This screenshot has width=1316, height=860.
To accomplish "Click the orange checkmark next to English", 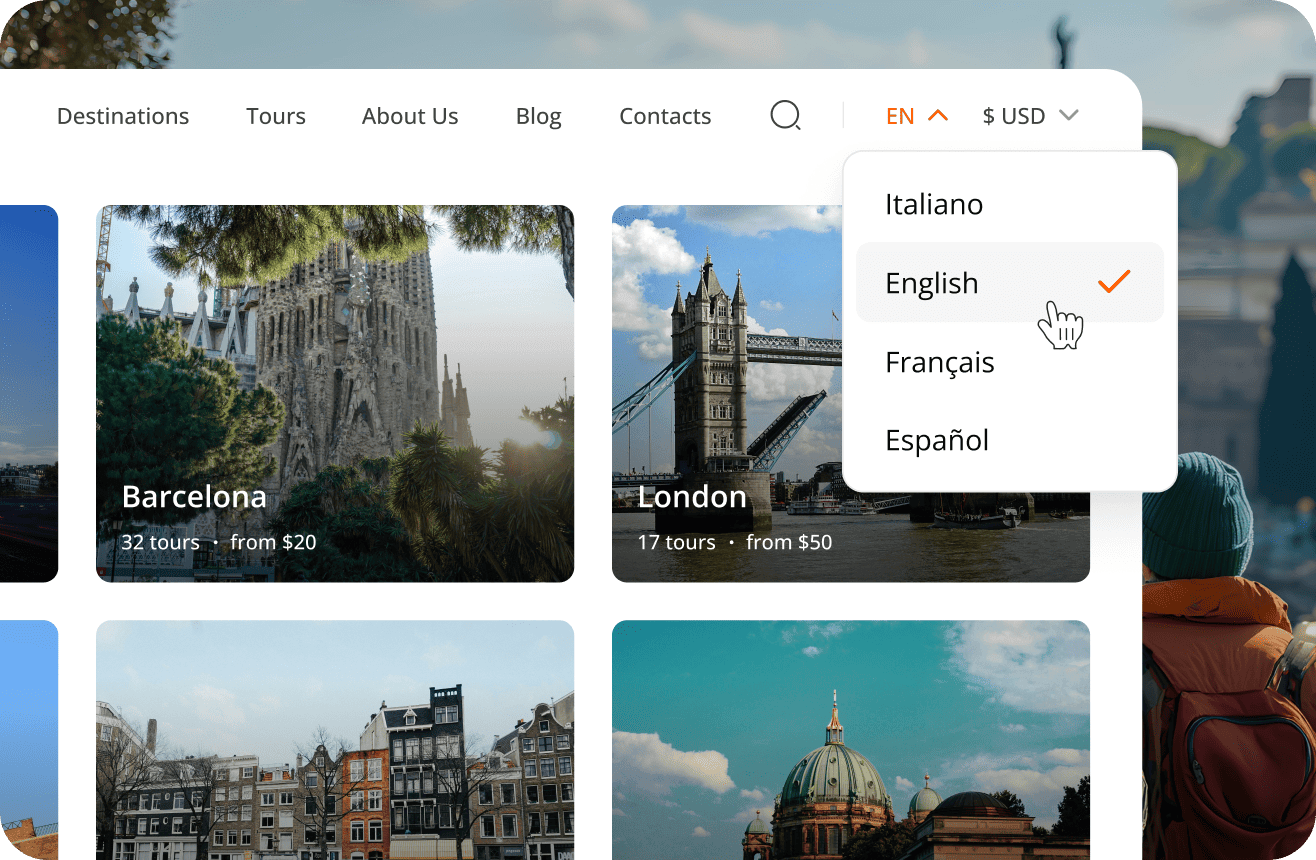I will click(x=1113, y=282).
